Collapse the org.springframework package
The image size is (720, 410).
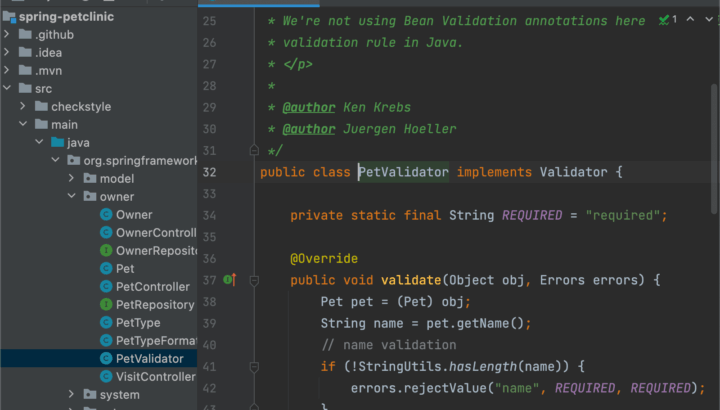(55, 160)
